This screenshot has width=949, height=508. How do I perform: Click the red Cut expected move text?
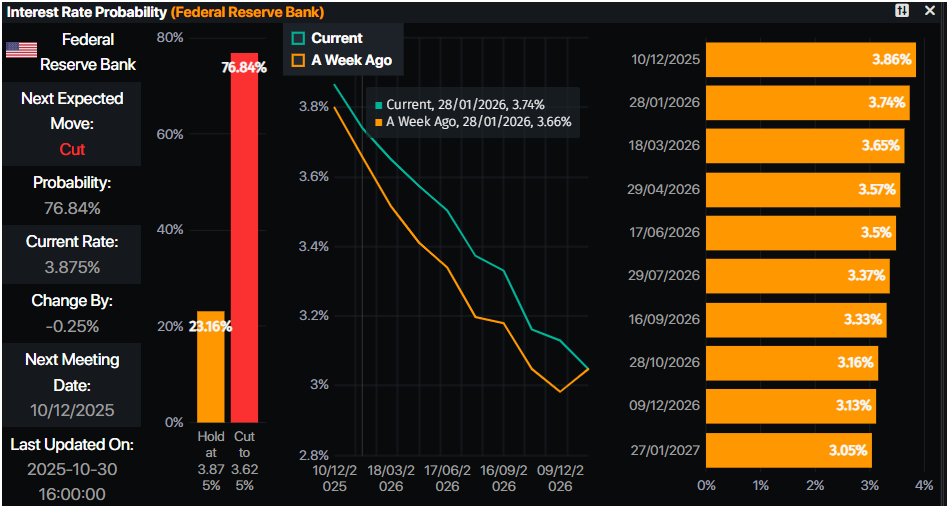click(x=73, y=149)
